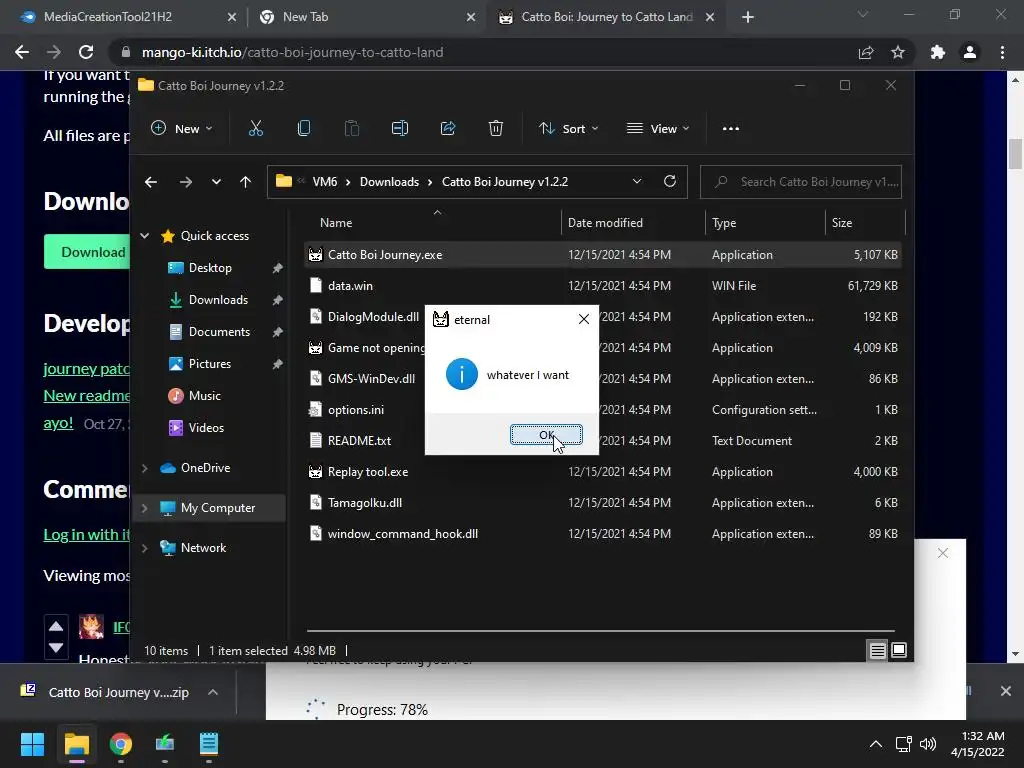Close the eternal message dialog
Image resolution: width=1024 pixels, height=768 pixels.
pos(584,319)
